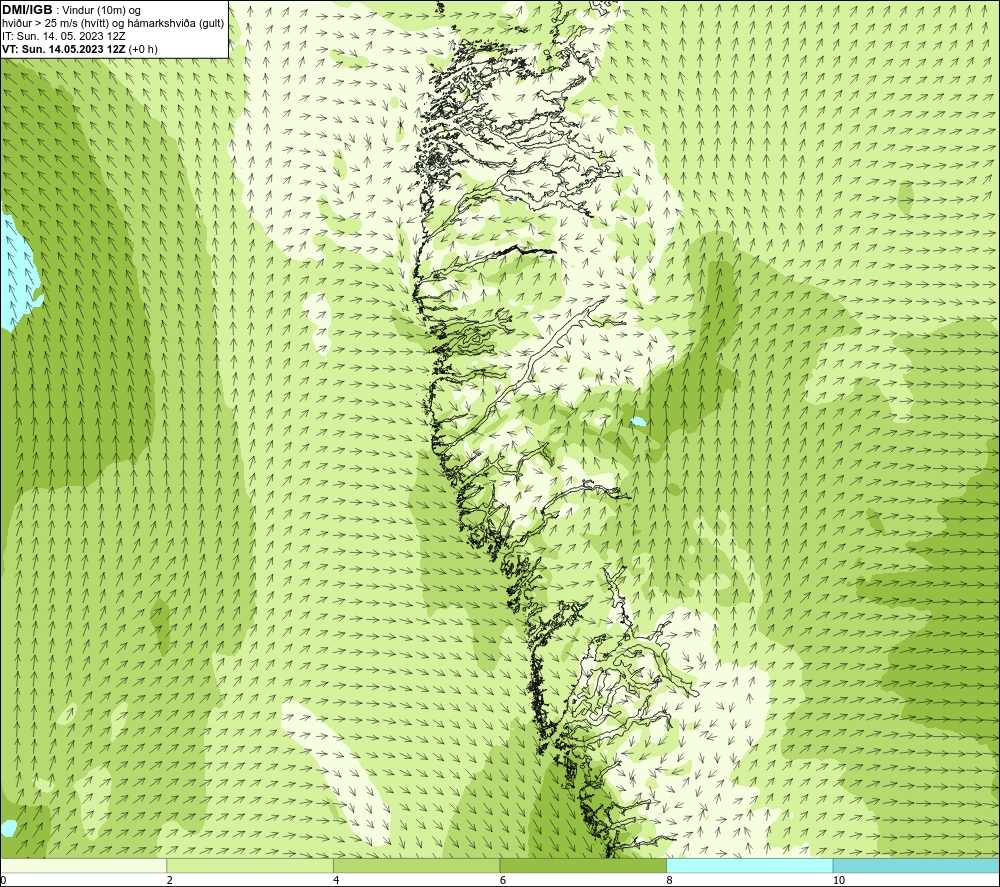Click the small cyan spot in map center-right
This screenshot has height=887, width=1000.
tap(637, 422)
